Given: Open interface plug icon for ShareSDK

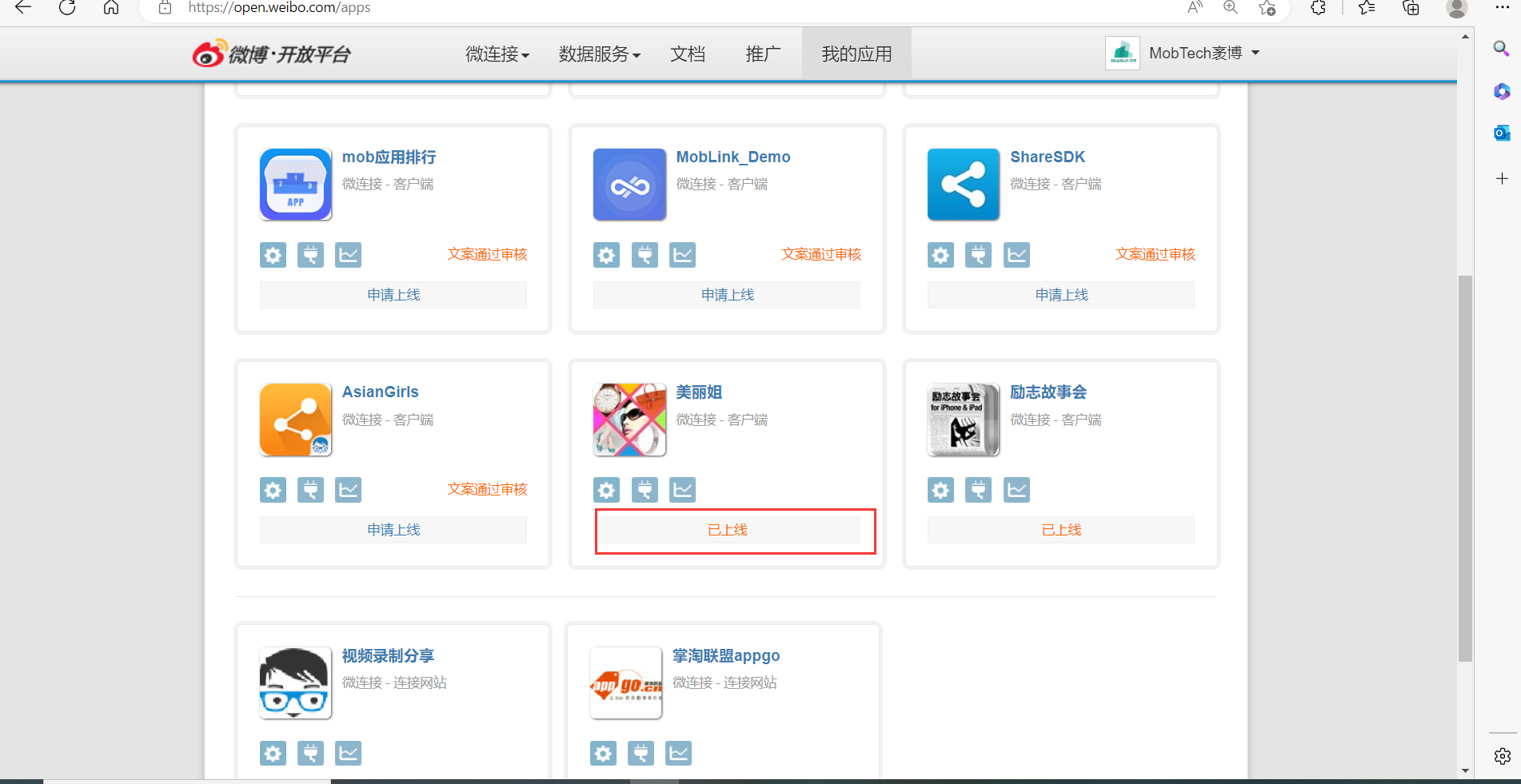Looking at the screenshot, I should pos(978,255).
